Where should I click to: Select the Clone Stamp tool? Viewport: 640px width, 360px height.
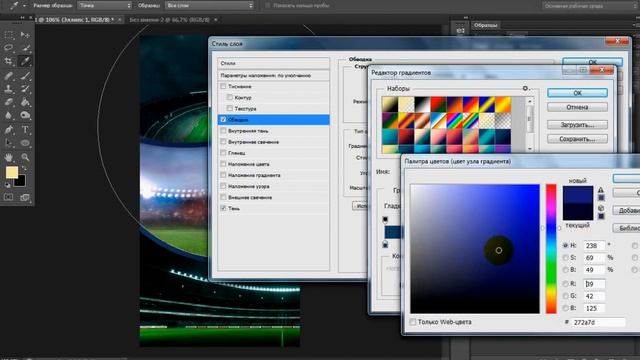click(x=9, y=89)
